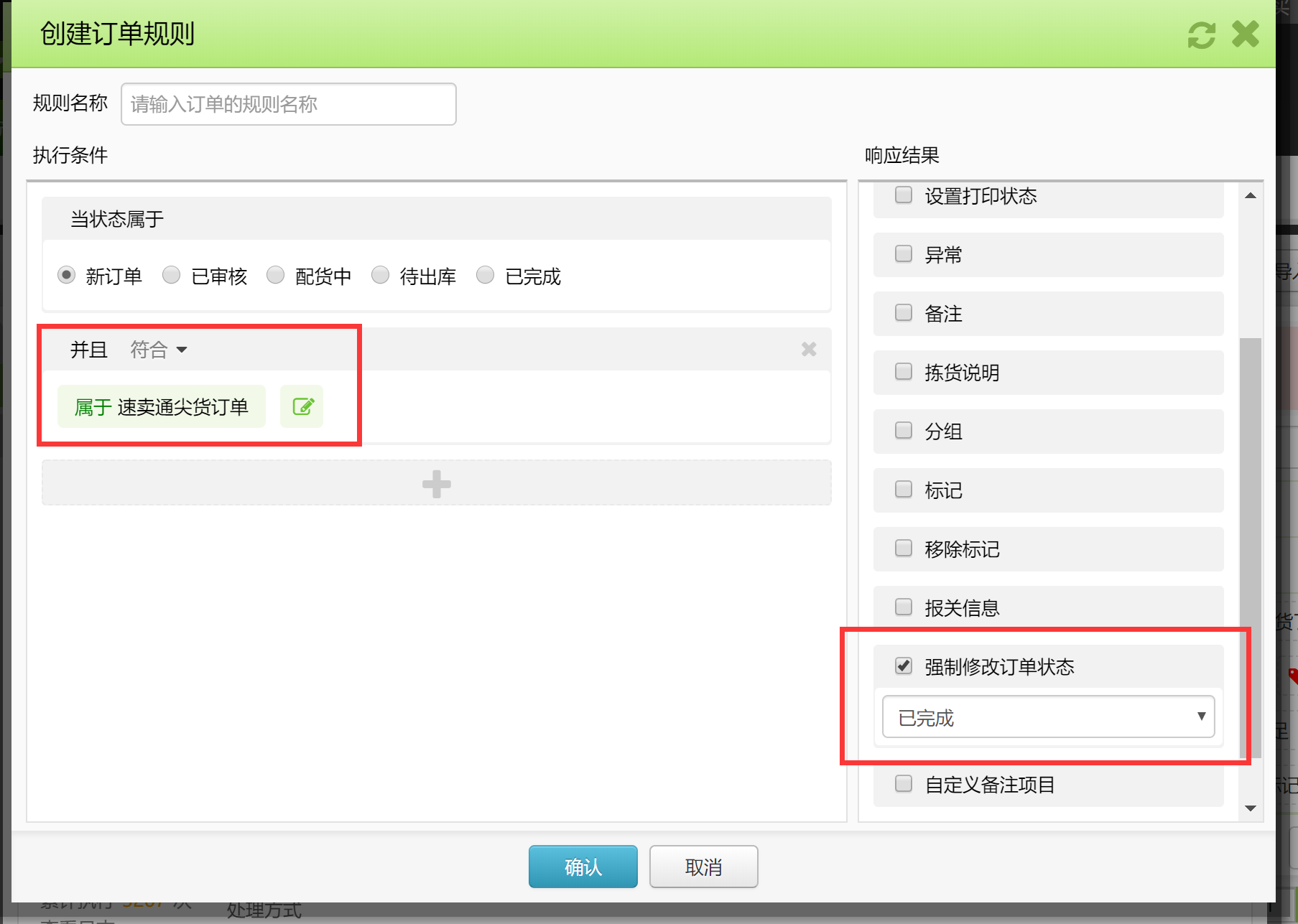
Task: Open the 已完成 order status dropdown
Action: (1048, 717)
